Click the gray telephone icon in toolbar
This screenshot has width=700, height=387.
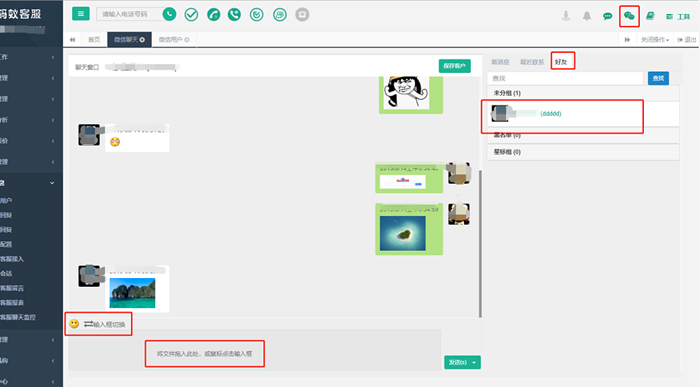coord(302,15)
